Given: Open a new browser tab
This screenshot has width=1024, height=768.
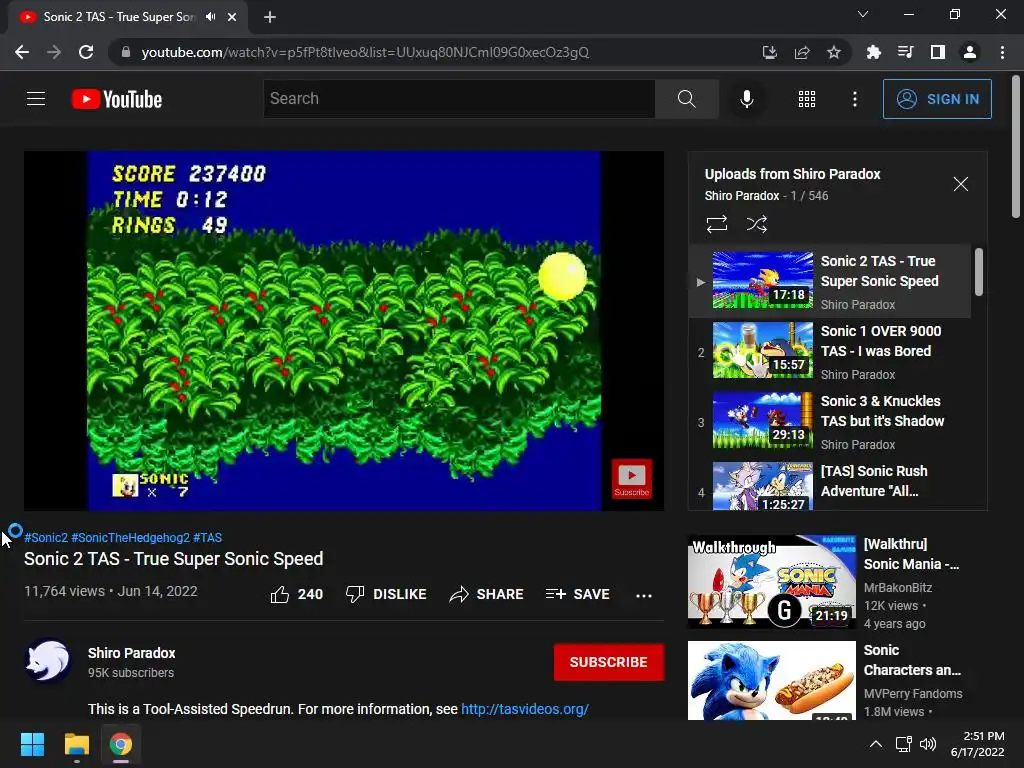Looking at the screenshot, I should click(x=270, y=17).
